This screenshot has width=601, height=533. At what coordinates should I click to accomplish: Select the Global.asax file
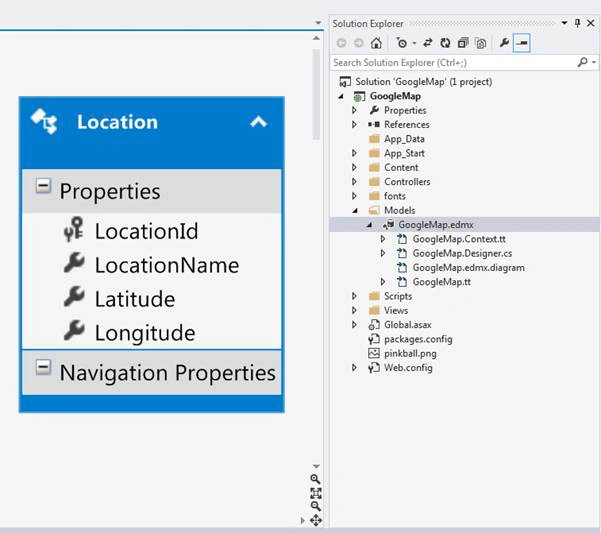[x=407, y=325]
